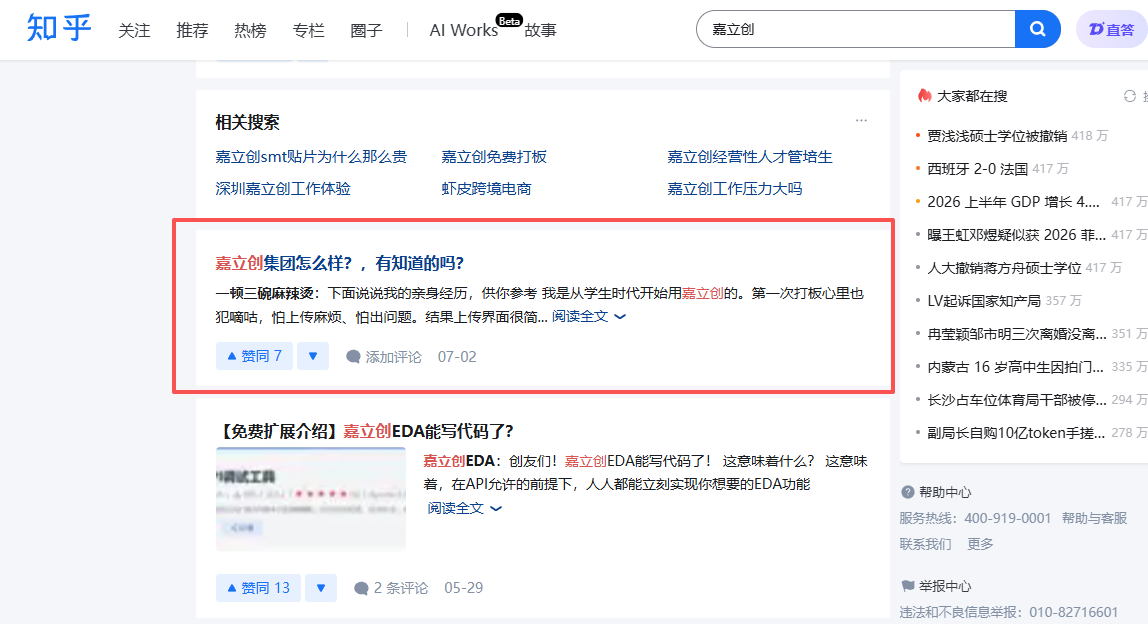Click the author name 一顿三碗麻辣烫
Viewport: 1148px width, 624px height.
264,294
